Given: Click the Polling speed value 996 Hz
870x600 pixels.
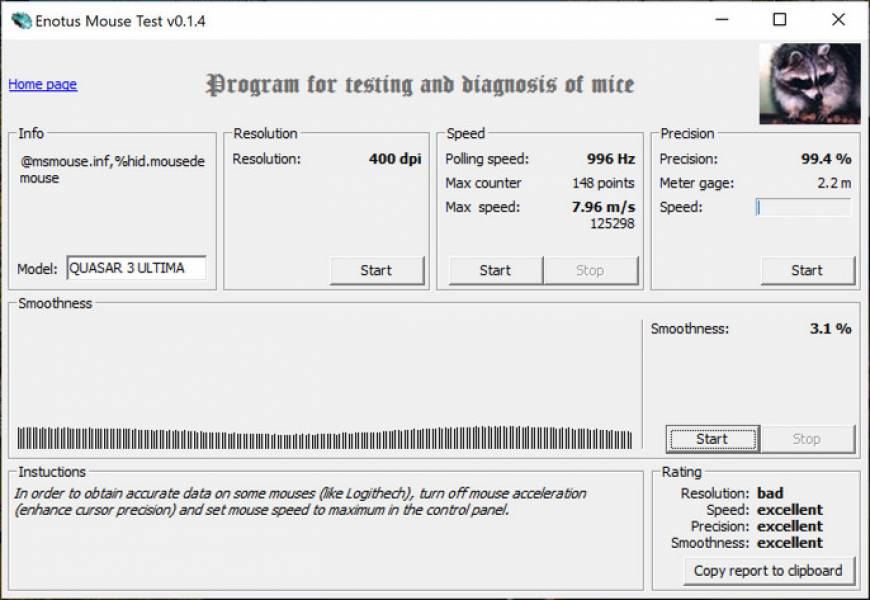Looking at the screenshot, I should (612, 158).
